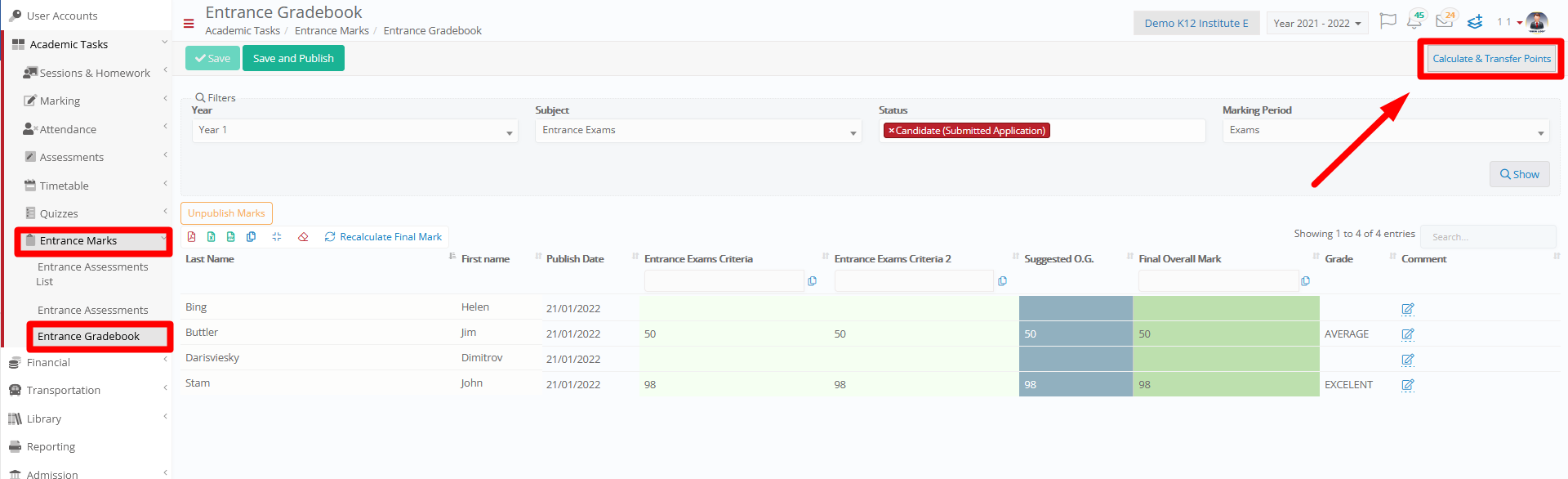Select Entrance Gradebook in the sidebar

click(88, 336)
